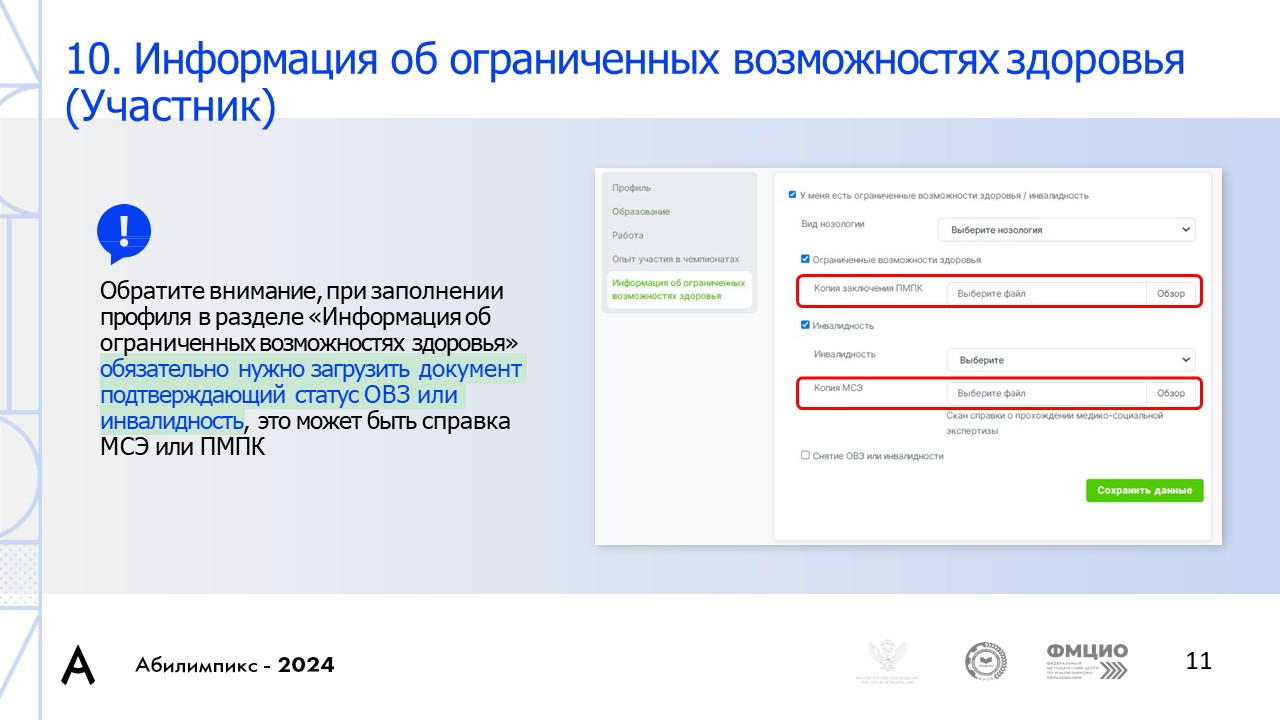Uncheck the "Инвалидность" checkbox

tap(803, 324)
